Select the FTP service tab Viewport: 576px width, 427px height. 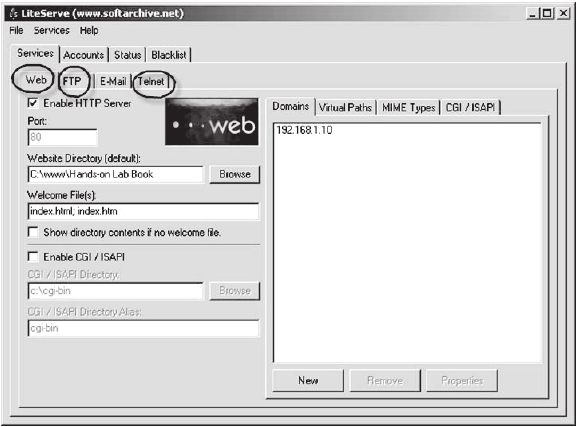pos(72,81)
